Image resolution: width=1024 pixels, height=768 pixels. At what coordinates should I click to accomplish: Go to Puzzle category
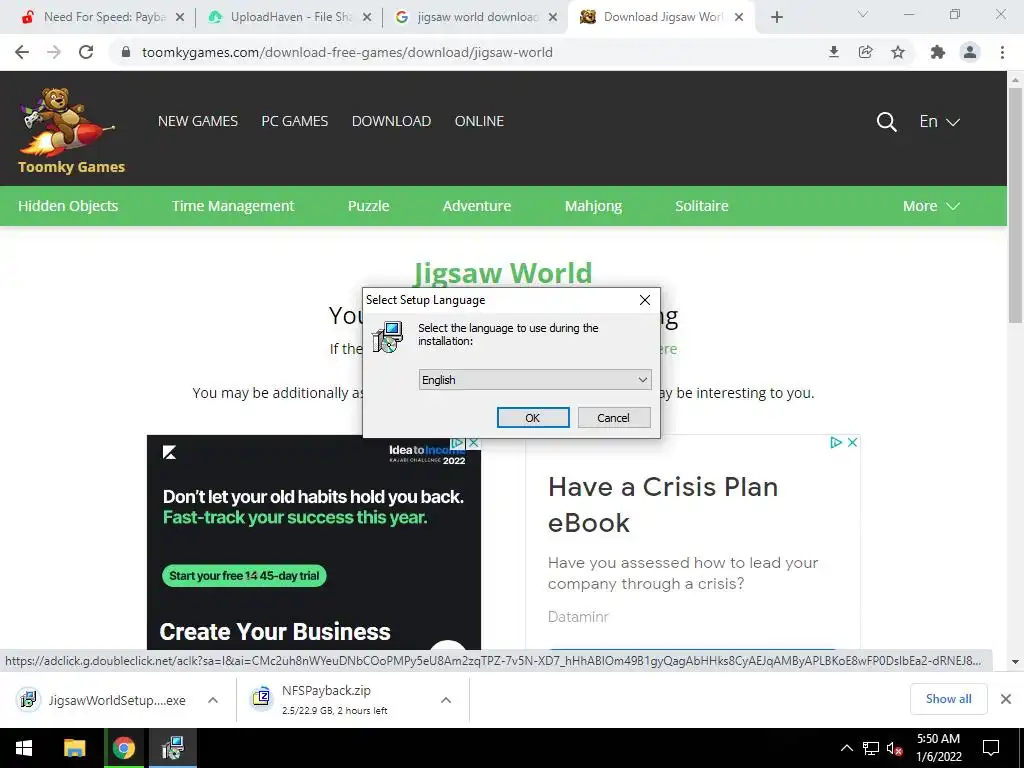(368, 206)
